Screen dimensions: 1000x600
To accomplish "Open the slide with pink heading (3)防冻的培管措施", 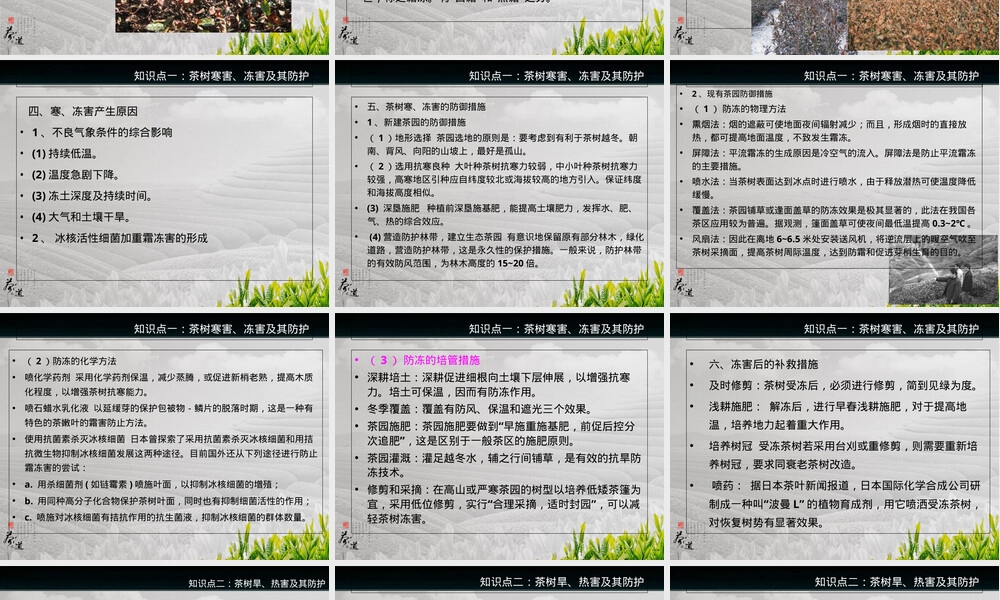I will pos(499,437).
